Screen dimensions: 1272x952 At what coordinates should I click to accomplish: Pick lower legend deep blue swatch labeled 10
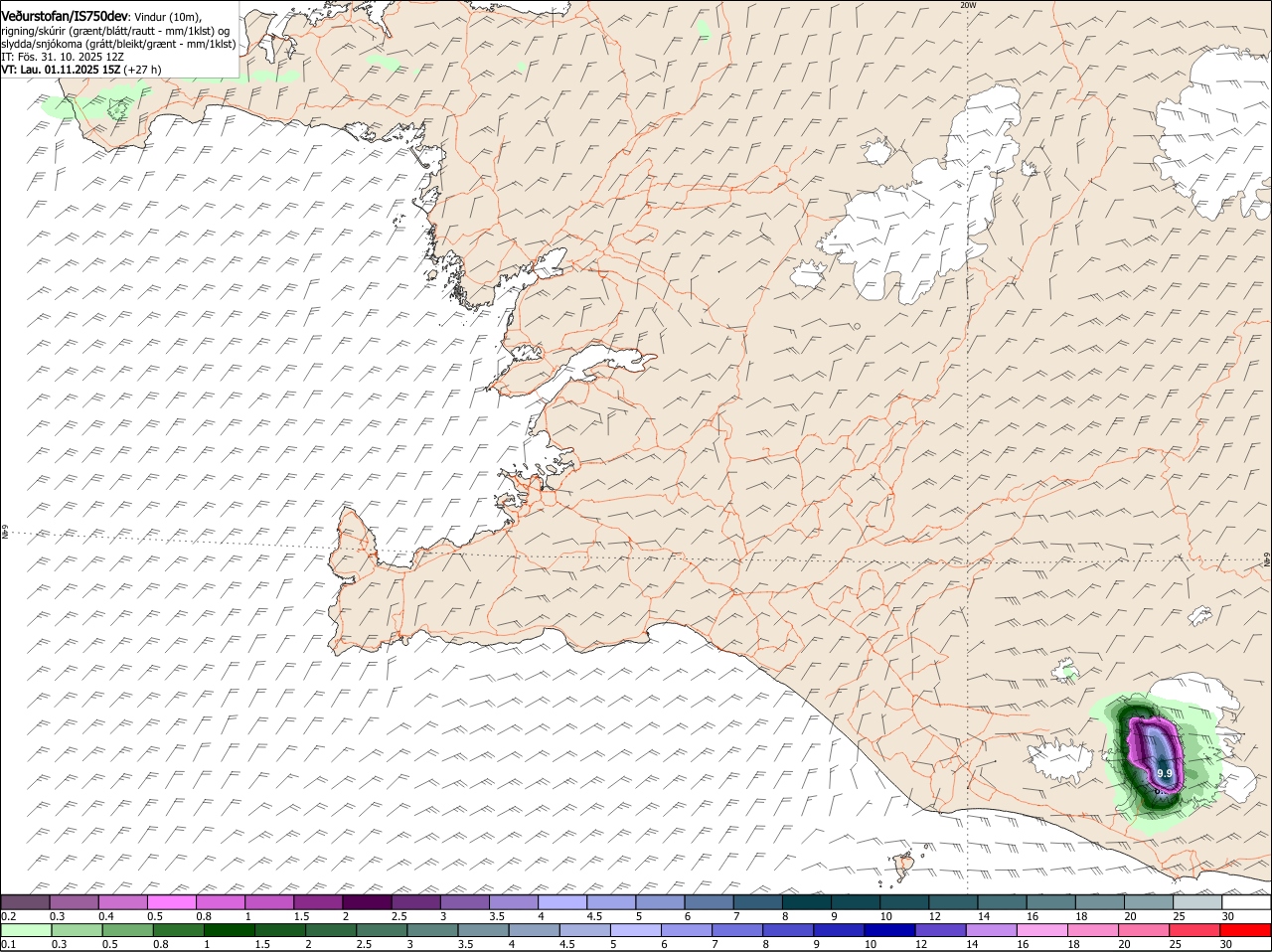tap(887, 929)
